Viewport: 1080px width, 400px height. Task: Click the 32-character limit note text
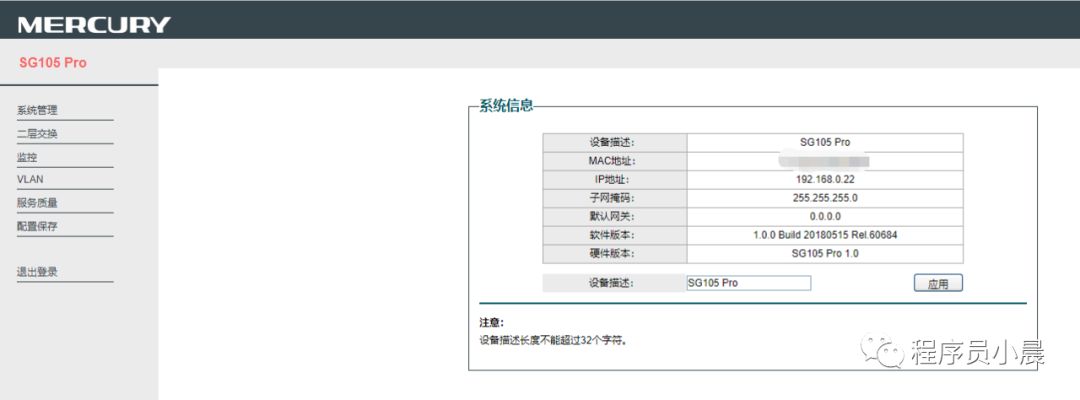pyautogui.click(x=554, y=340)
